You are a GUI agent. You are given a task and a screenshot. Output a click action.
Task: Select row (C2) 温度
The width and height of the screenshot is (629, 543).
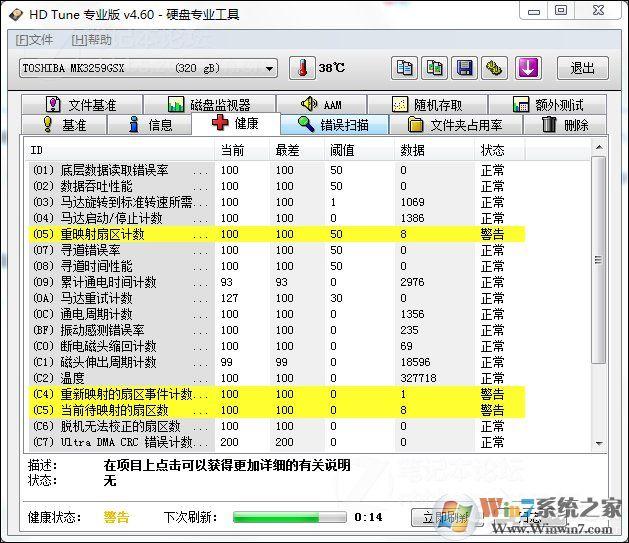(x=276, y=378)
